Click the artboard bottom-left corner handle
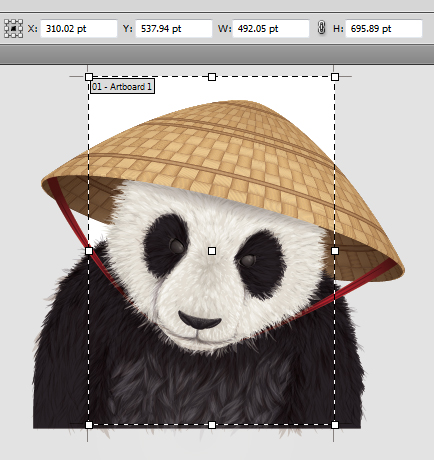 (x=89, y=425)
